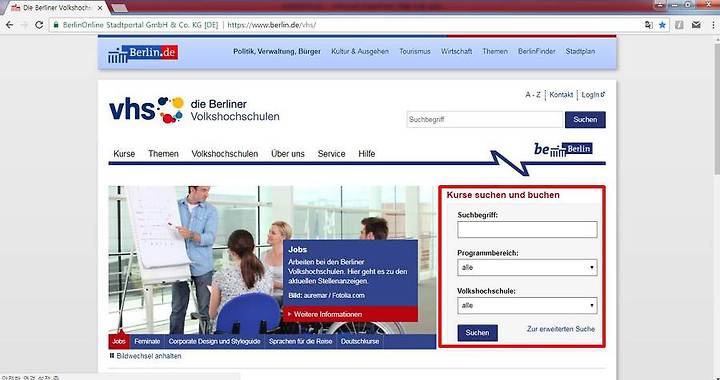Click the be Berlin logo
The height and width of the screenshot is (380, 720).
(x=563, y=149)
